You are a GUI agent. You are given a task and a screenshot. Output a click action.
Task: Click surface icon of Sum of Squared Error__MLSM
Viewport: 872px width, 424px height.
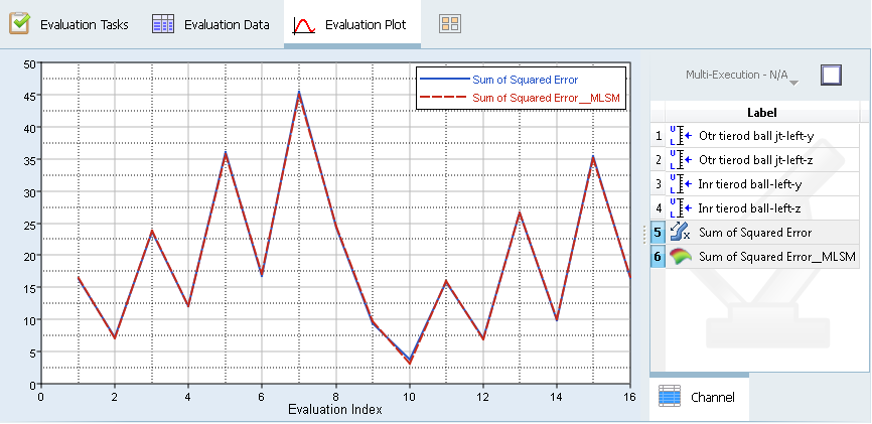click(680, 256)
